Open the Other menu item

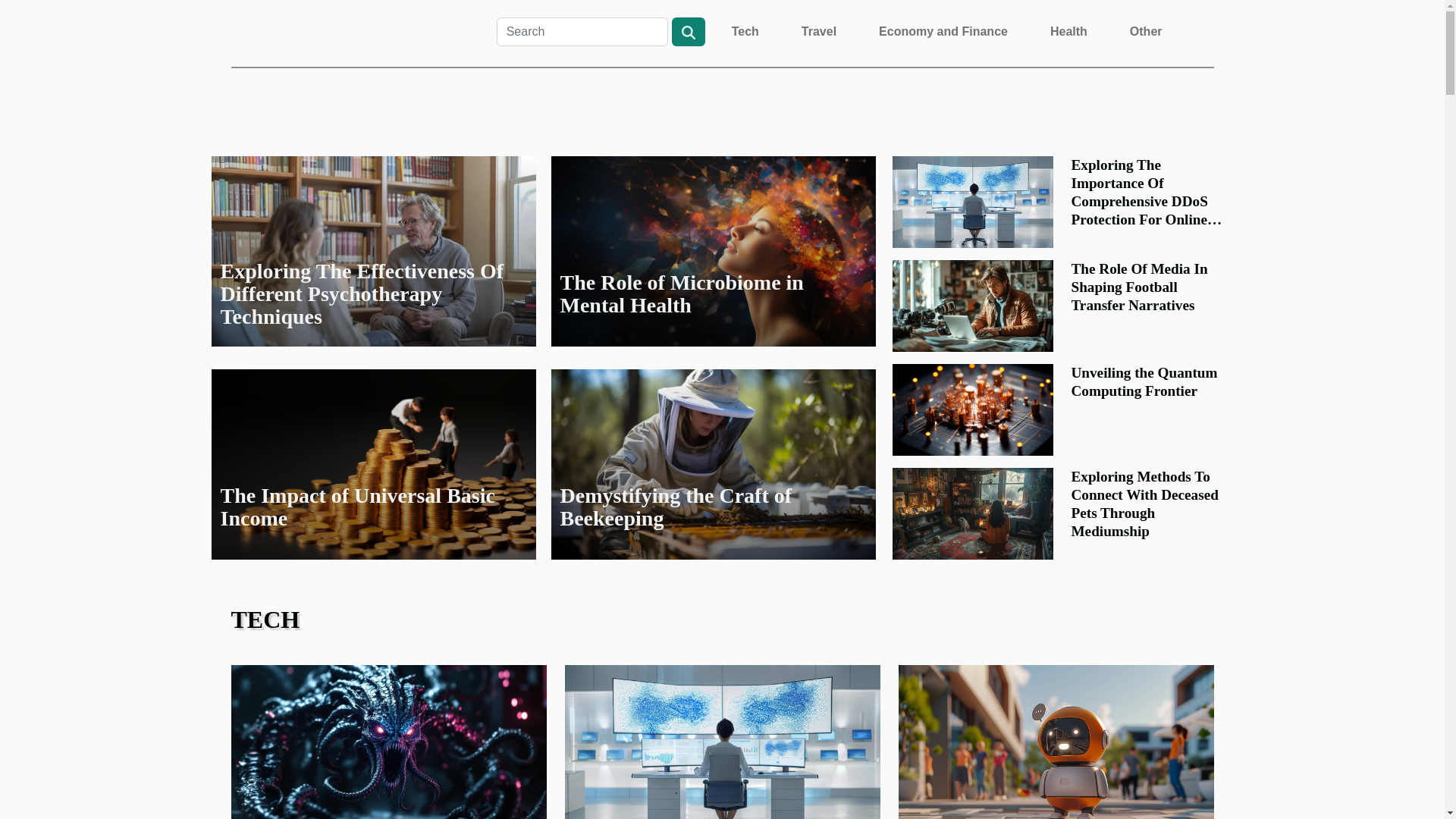[1145, 32]
